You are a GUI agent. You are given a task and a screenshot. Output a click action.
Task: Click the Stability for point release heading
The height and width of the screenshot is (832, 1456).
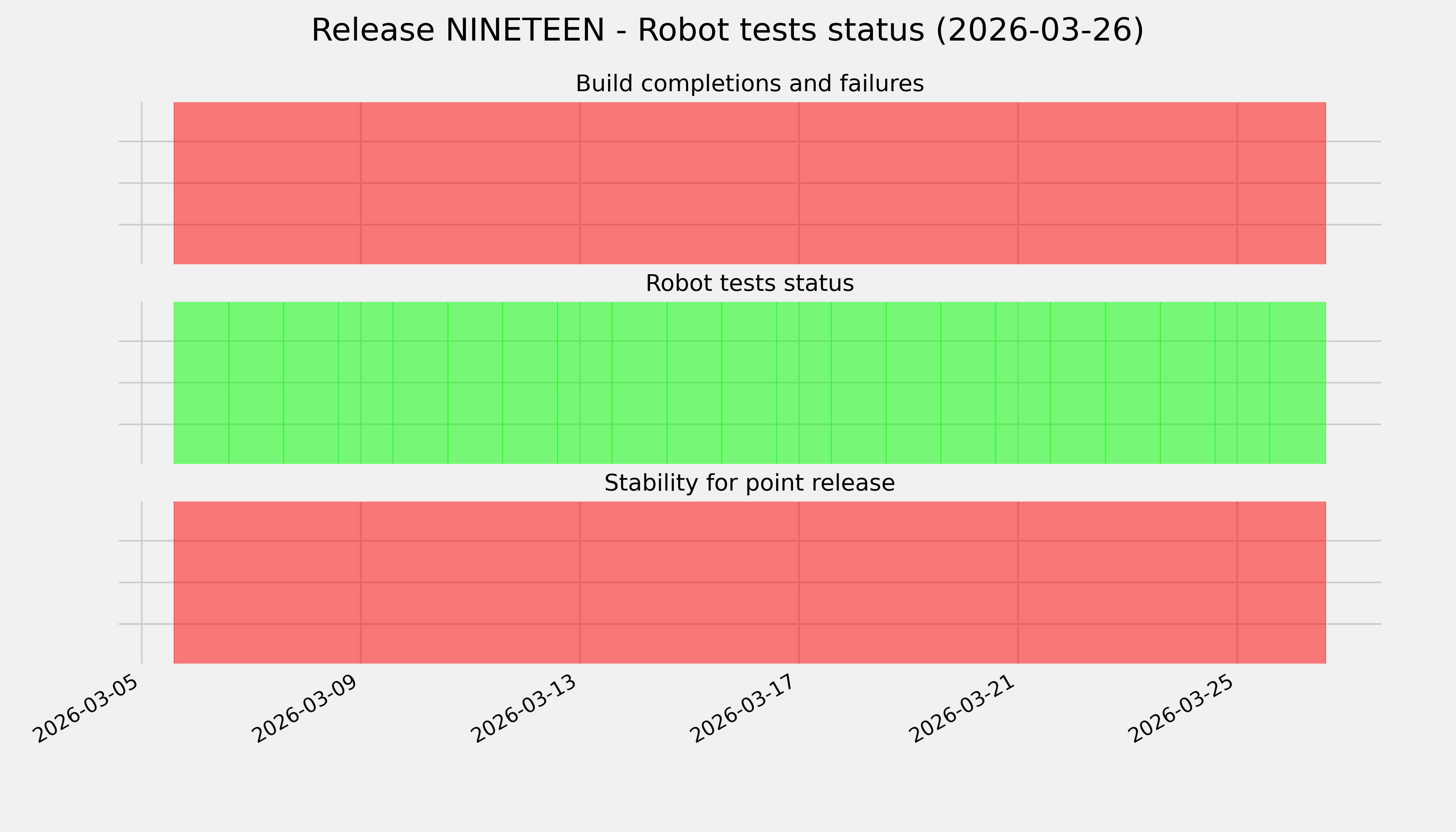[x=749, y=484]
